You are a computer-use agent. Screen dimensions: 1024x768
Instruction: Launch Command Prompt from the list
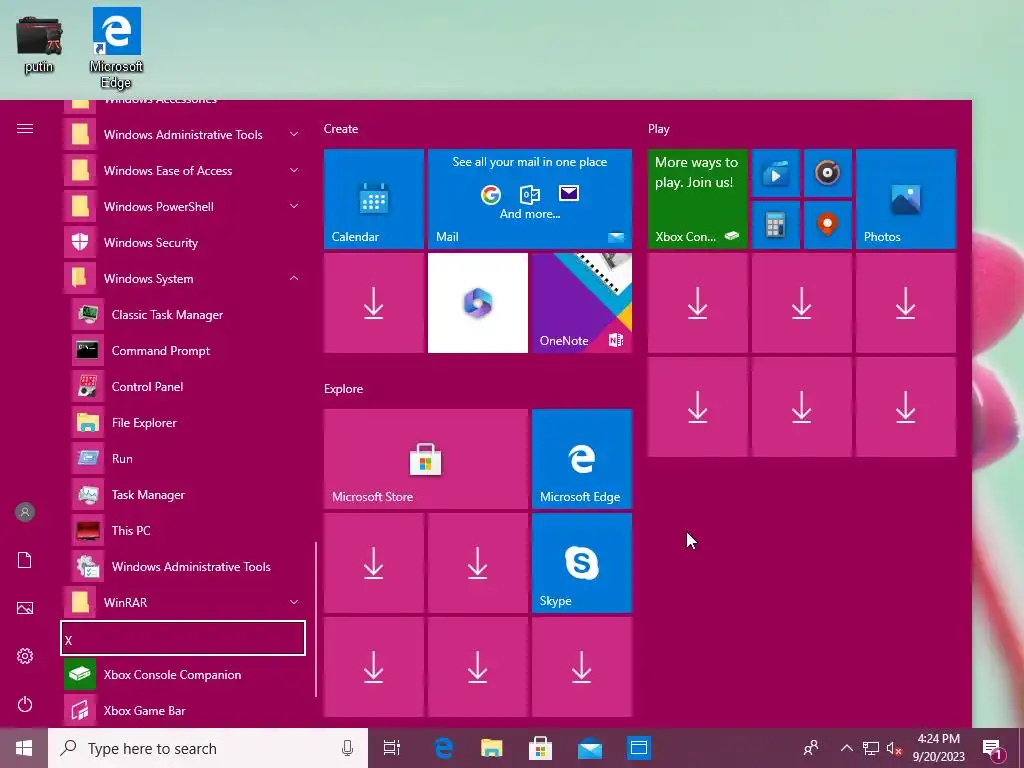[x=188, y=351]
